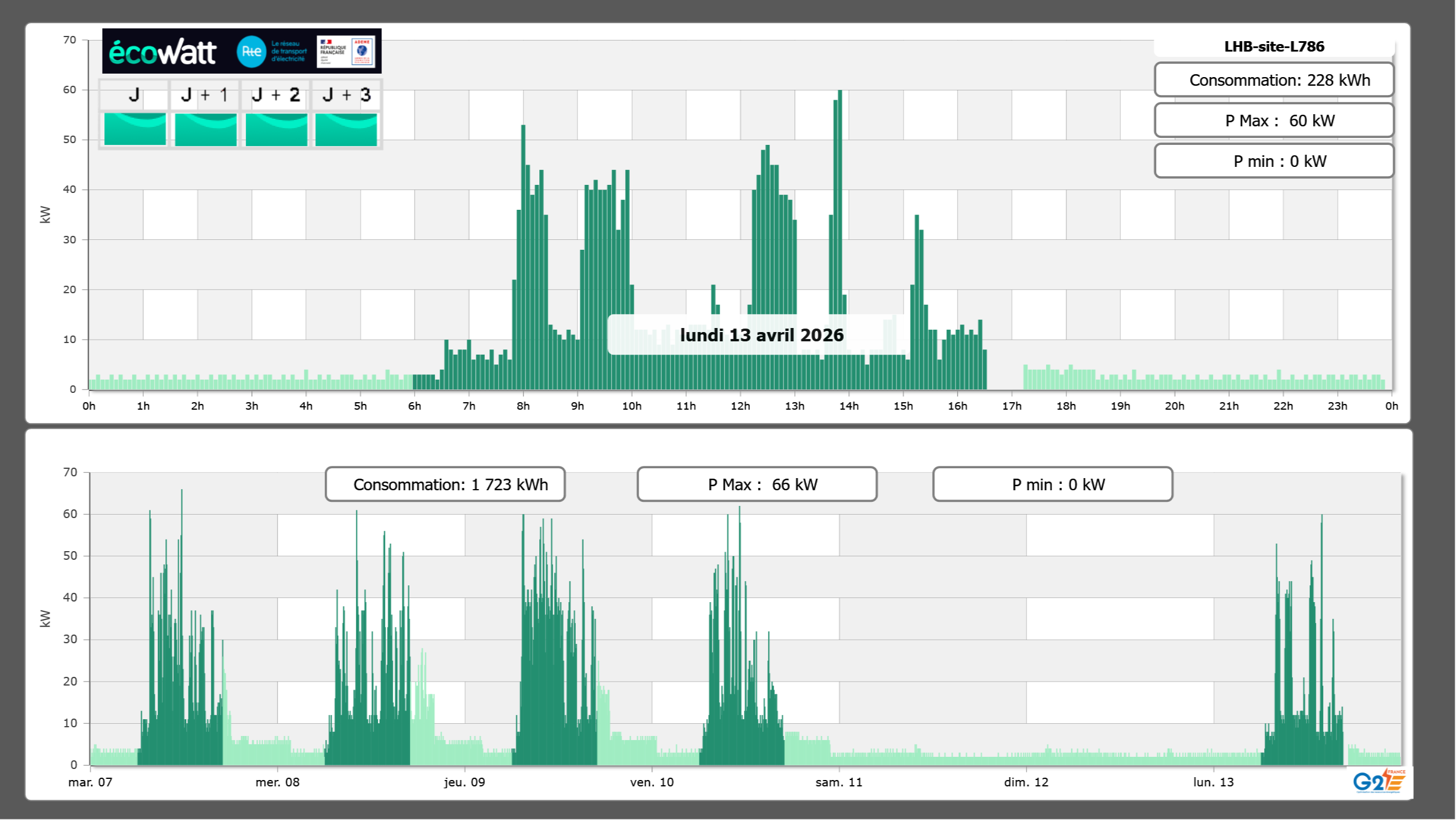Click the Rte round blue logo
This screenshot has width=1456, height=820.
251,52
